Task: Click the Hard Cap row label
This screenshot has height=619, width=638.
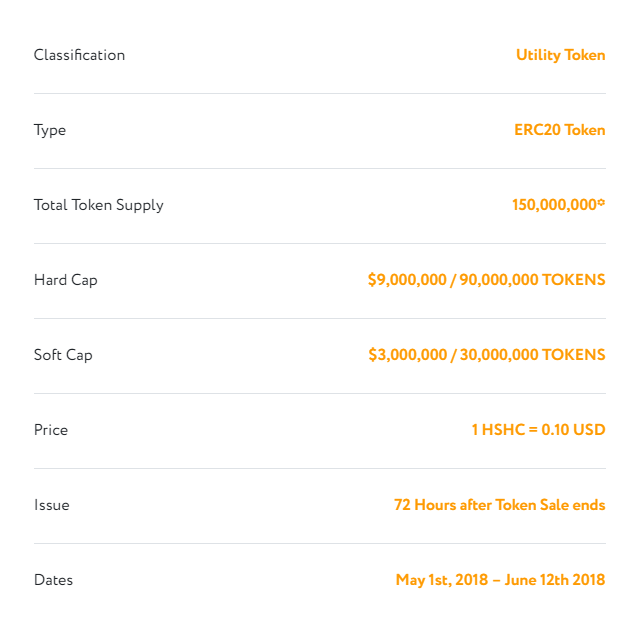Action: coord(66,280)
